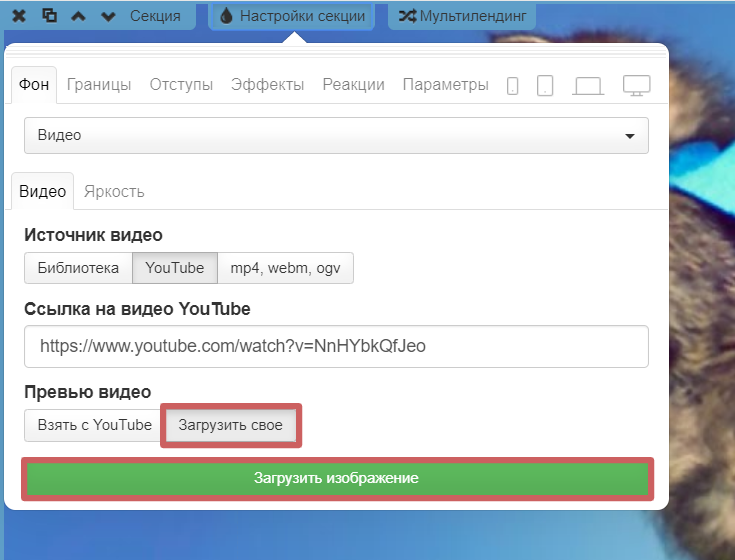Viewport: 735px width, 560px height.
Task: Move section down with arrow icon
Action: 109,16
